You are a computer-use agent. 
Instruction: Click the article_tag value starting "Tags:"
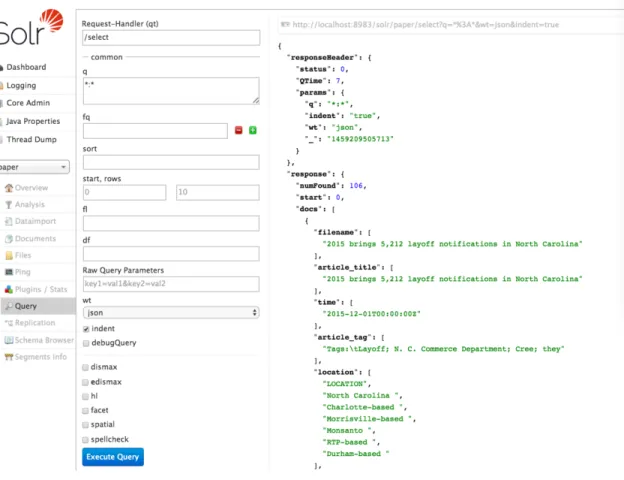point(443,349)
